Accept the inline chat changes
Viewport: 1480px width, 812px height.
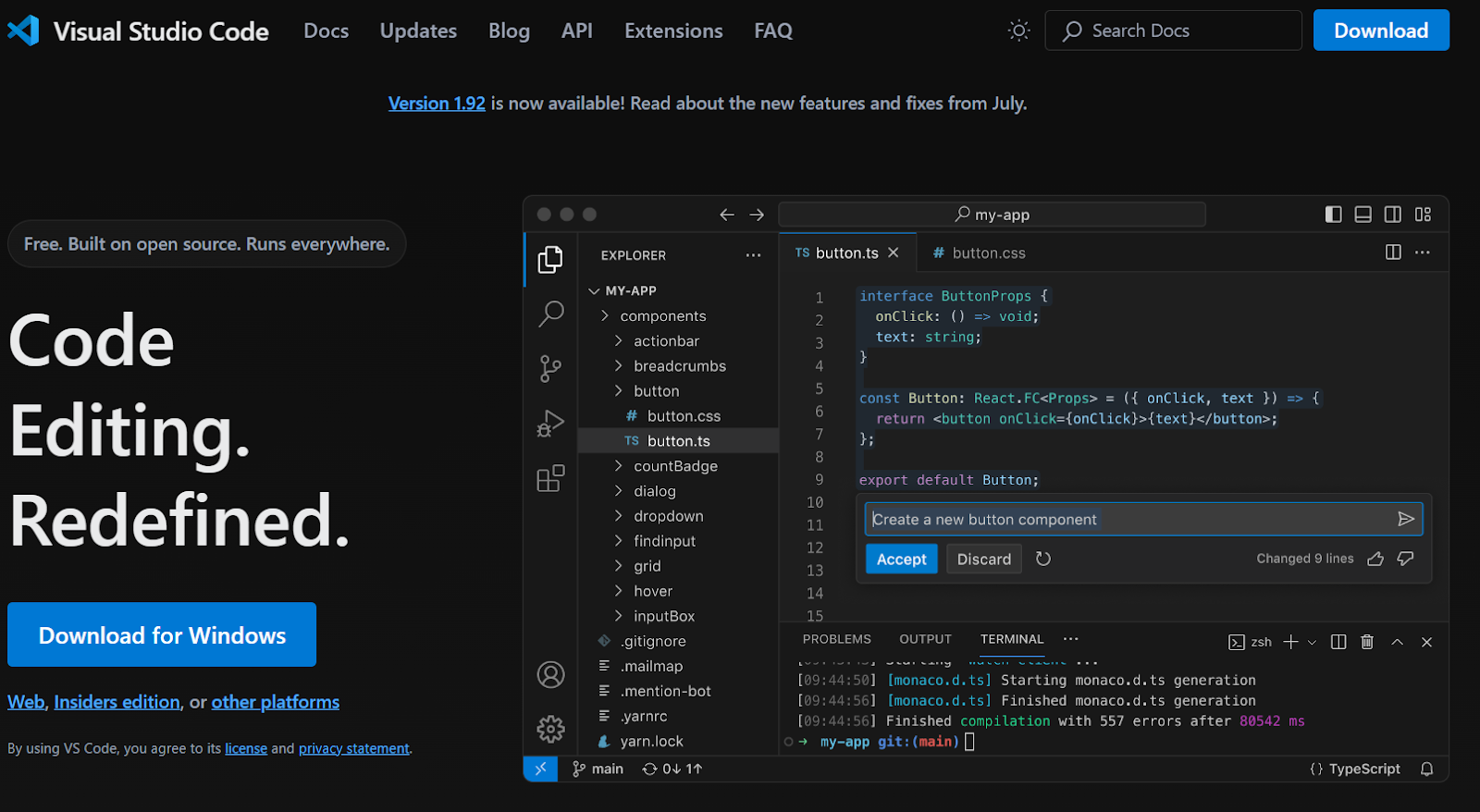pyautogui.click(x=902, y=559)
